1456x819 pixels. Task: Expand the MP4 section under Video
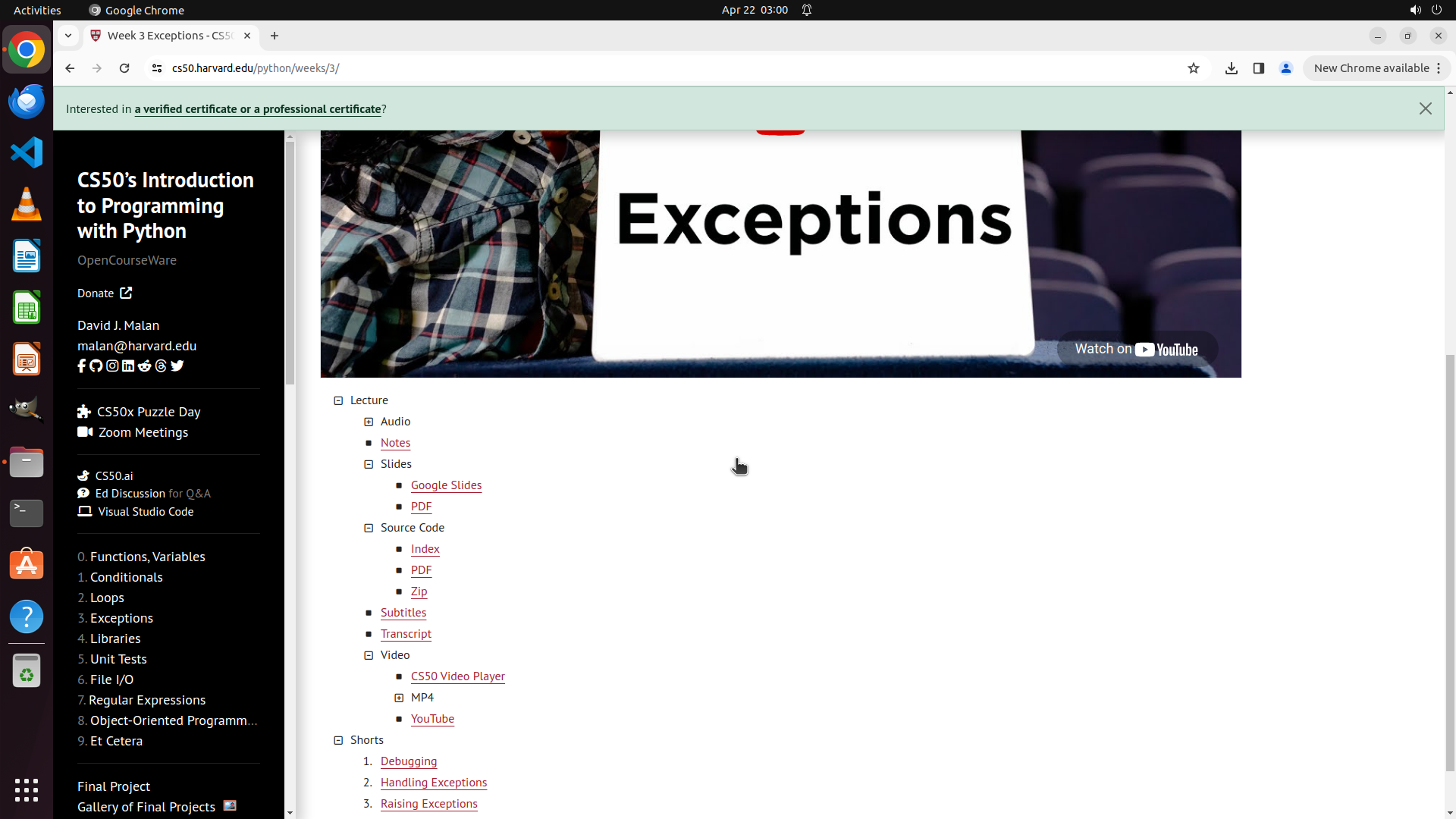[399, 698]
